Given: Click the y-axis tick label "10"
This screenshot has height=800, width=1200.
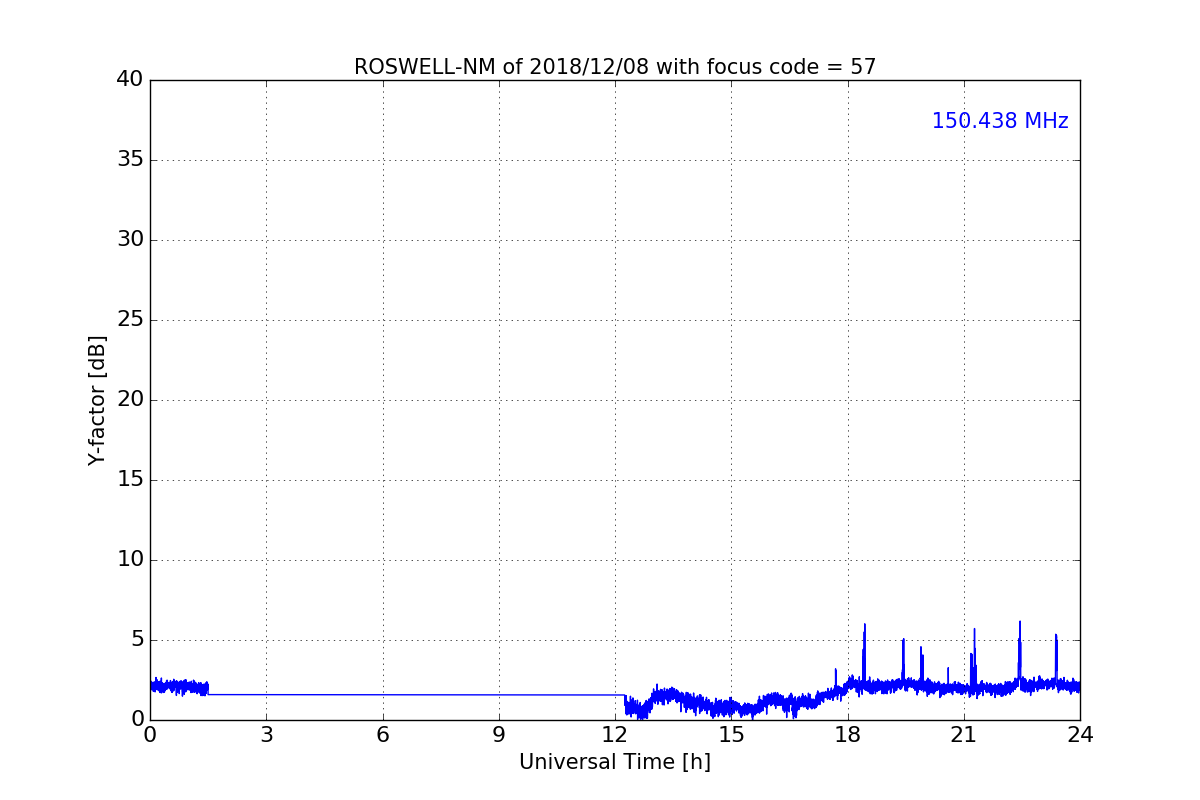Looking at the screenshot, I should (x=130, y=559).
